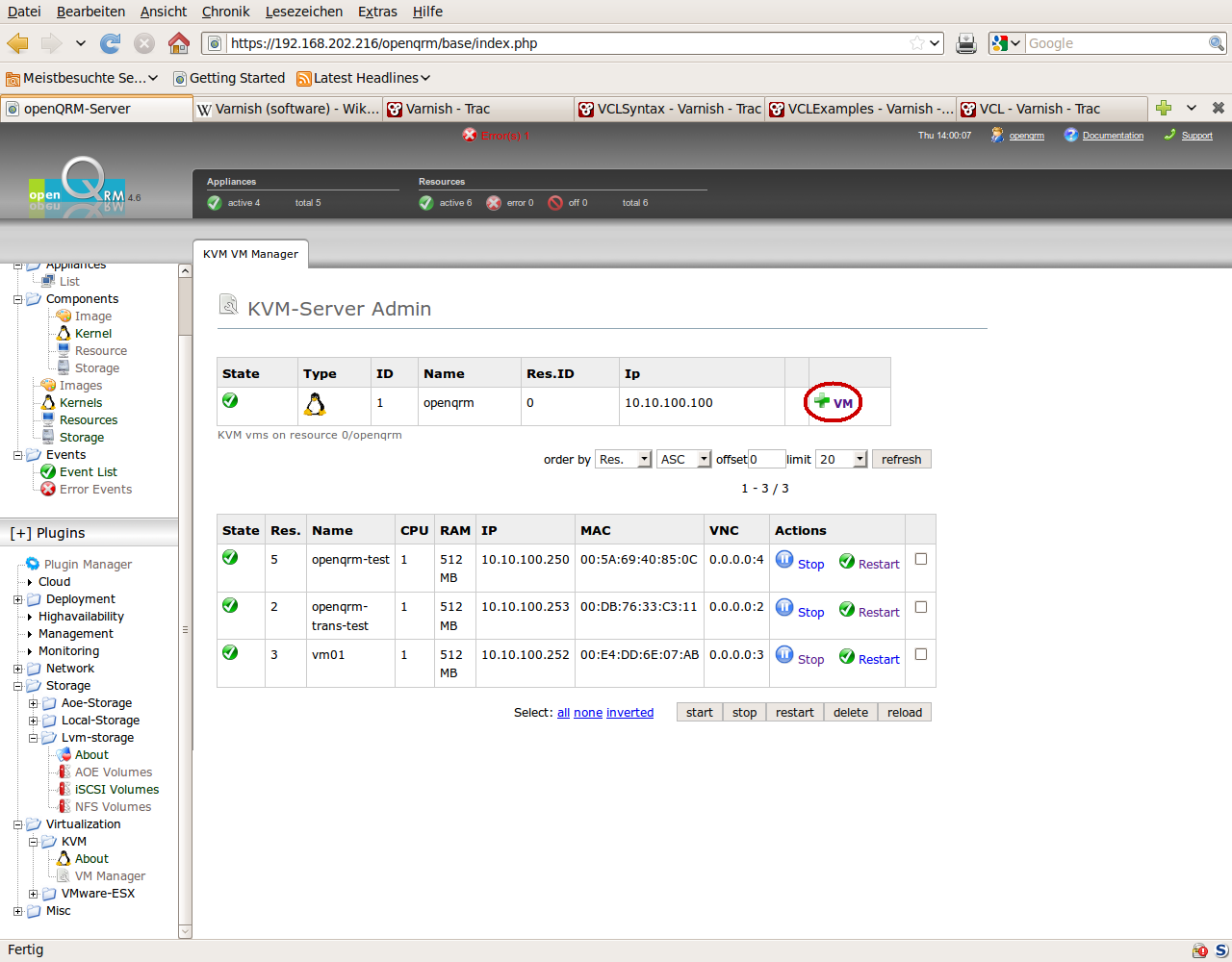This screenshot has height=962, width=1232.
Task: Click browser reload button in toolbar
Action: click(111, 43)
